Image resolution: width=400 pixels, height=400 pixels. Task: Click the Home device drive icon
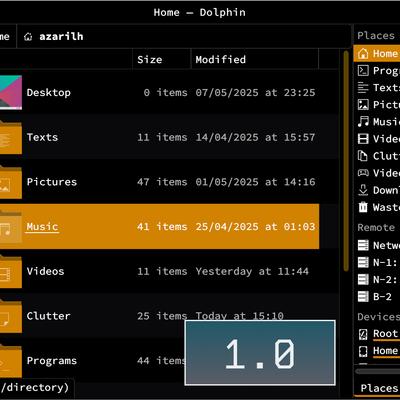(x=363, y=351)
